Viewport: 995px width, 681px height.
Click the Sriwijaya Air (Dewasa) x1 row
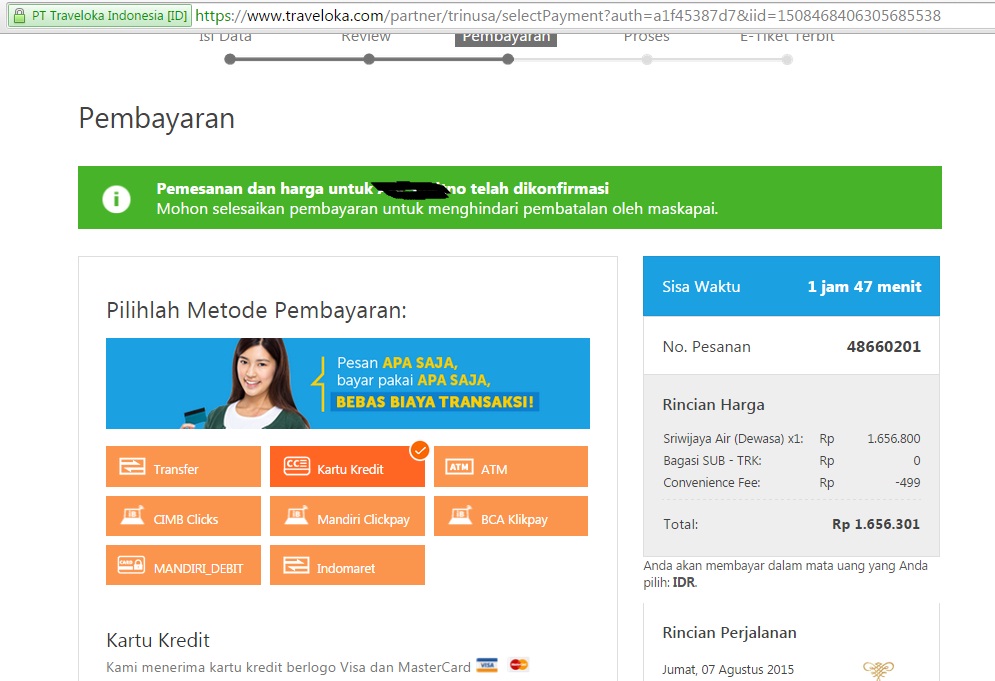click(x=791, y=439)
